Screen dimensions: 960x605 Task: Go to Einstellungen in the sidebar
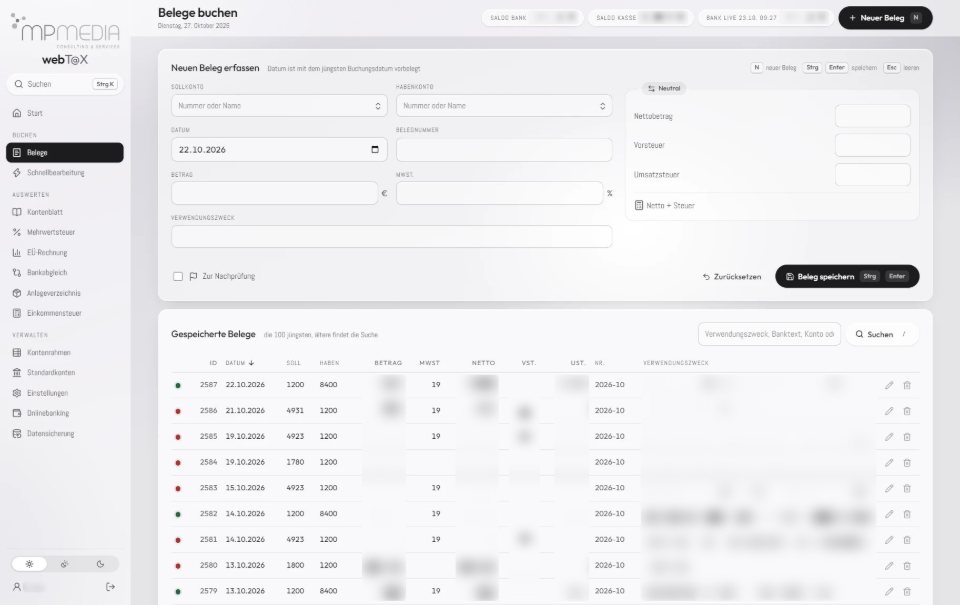pyautogui.click(x=65, y=393)
